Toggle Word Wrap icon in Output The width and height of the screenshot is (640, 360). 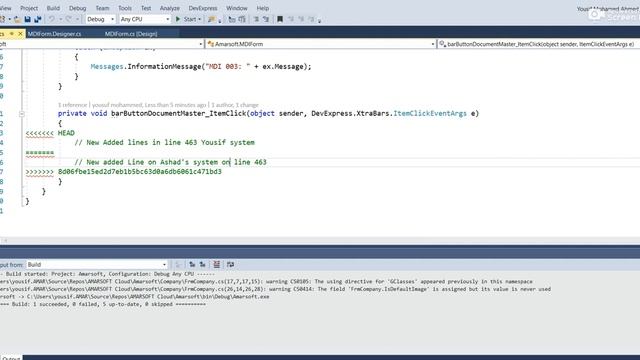(230, 264)
